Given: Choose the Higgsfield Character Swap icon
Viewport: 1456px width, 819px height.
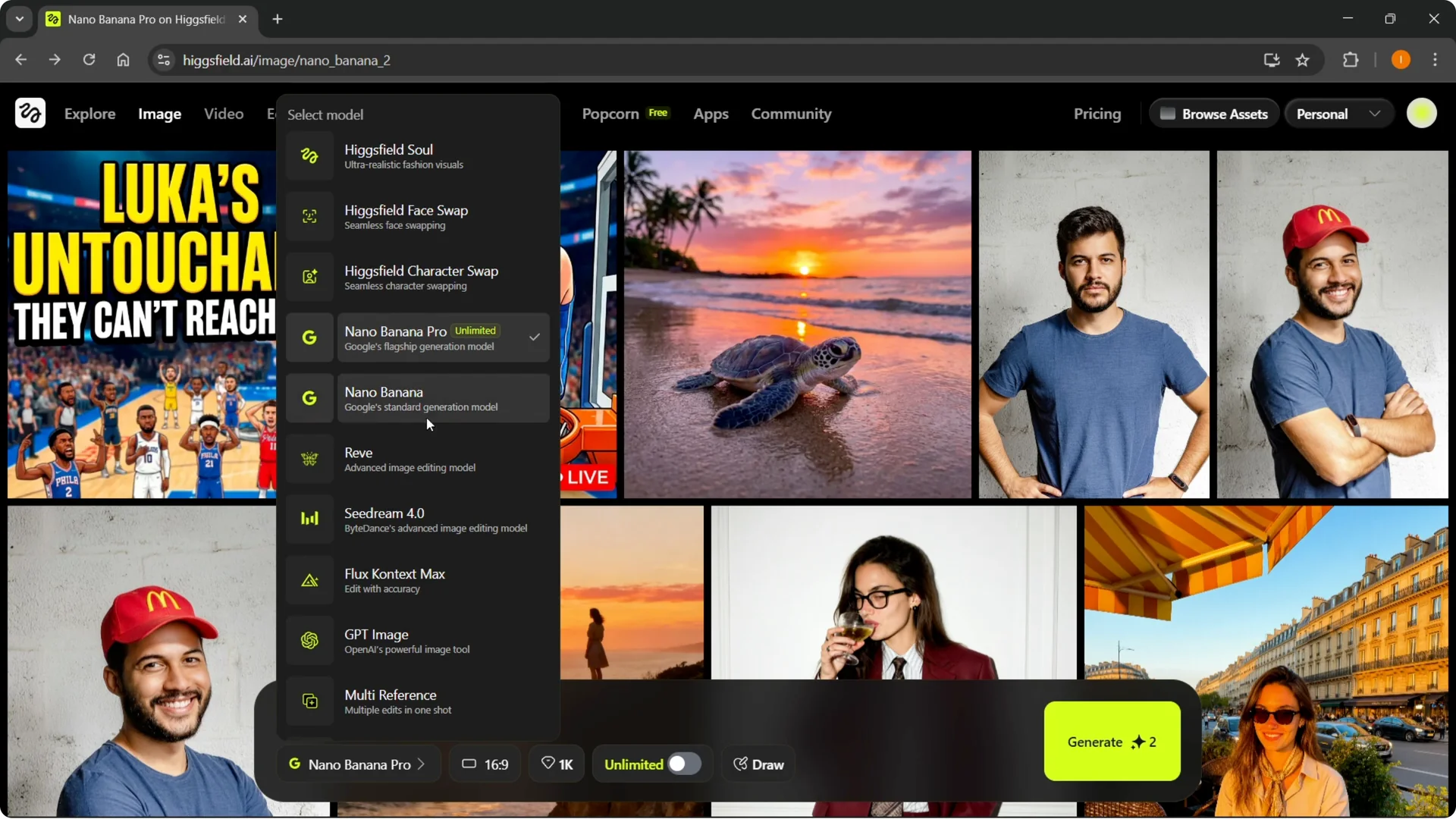Looking at the screenshot, I should point(309,278).
